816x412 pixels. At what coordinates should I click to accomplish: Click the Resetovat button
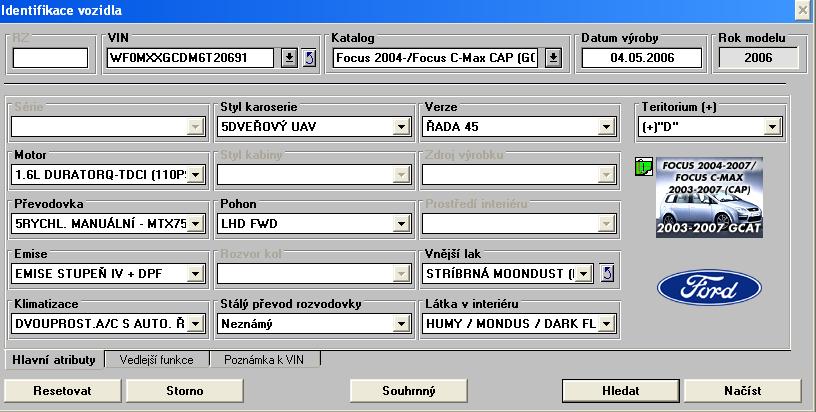click(x=63, y=390)
